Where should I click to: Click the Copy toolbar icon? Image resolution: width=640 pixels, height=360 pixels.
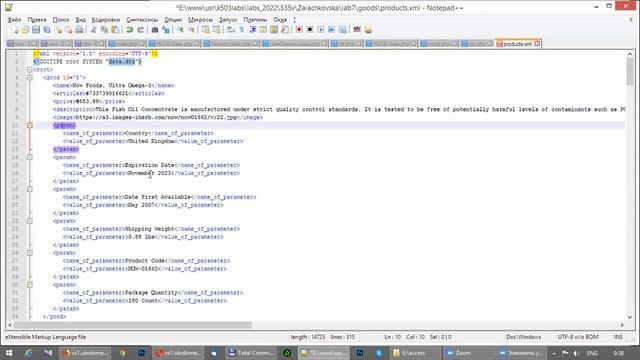click(104, 30)
